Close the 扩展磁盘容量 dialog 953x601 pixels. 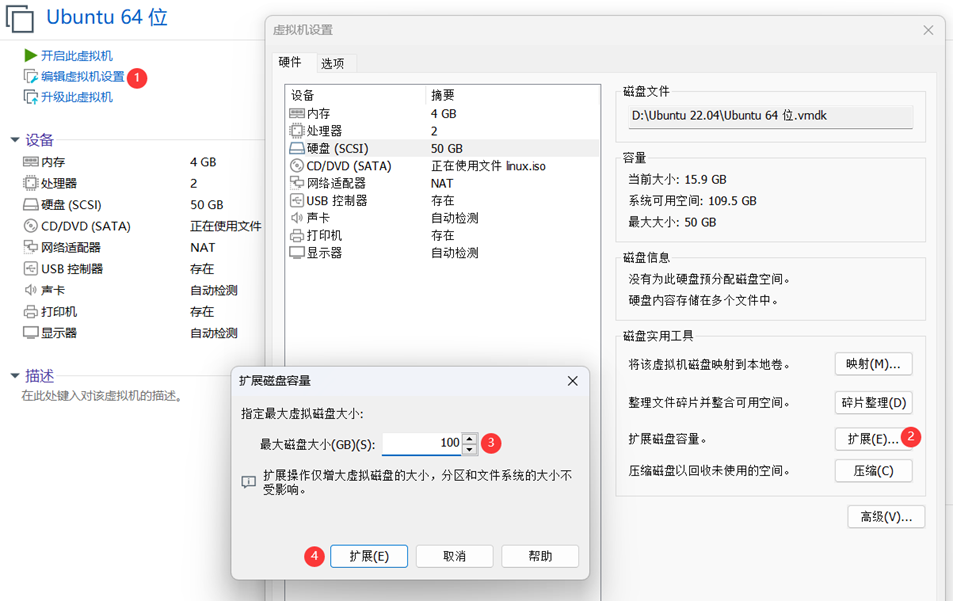click(573, 381)
